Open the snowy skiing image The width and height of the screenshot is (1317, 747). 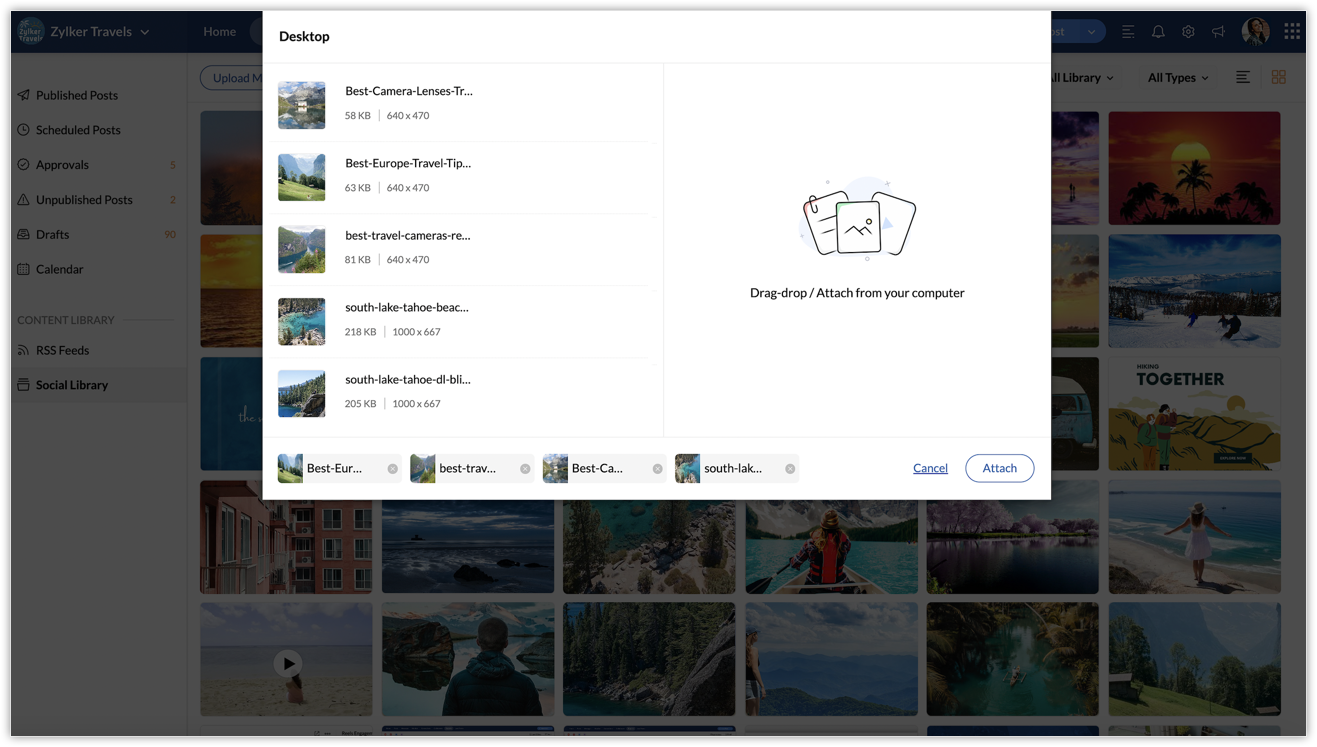click(x=1194, y=291)
